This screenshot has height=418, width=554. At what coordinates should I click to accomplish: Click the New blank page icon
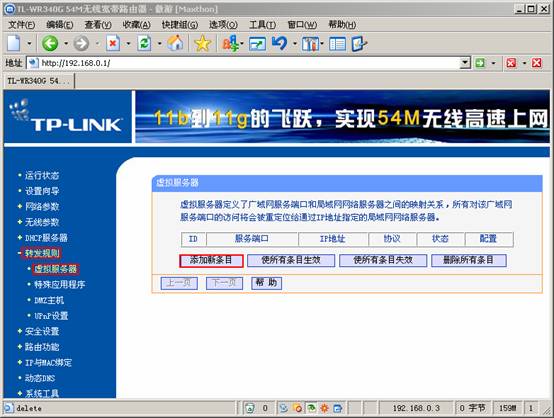click(x=14, y=43)
